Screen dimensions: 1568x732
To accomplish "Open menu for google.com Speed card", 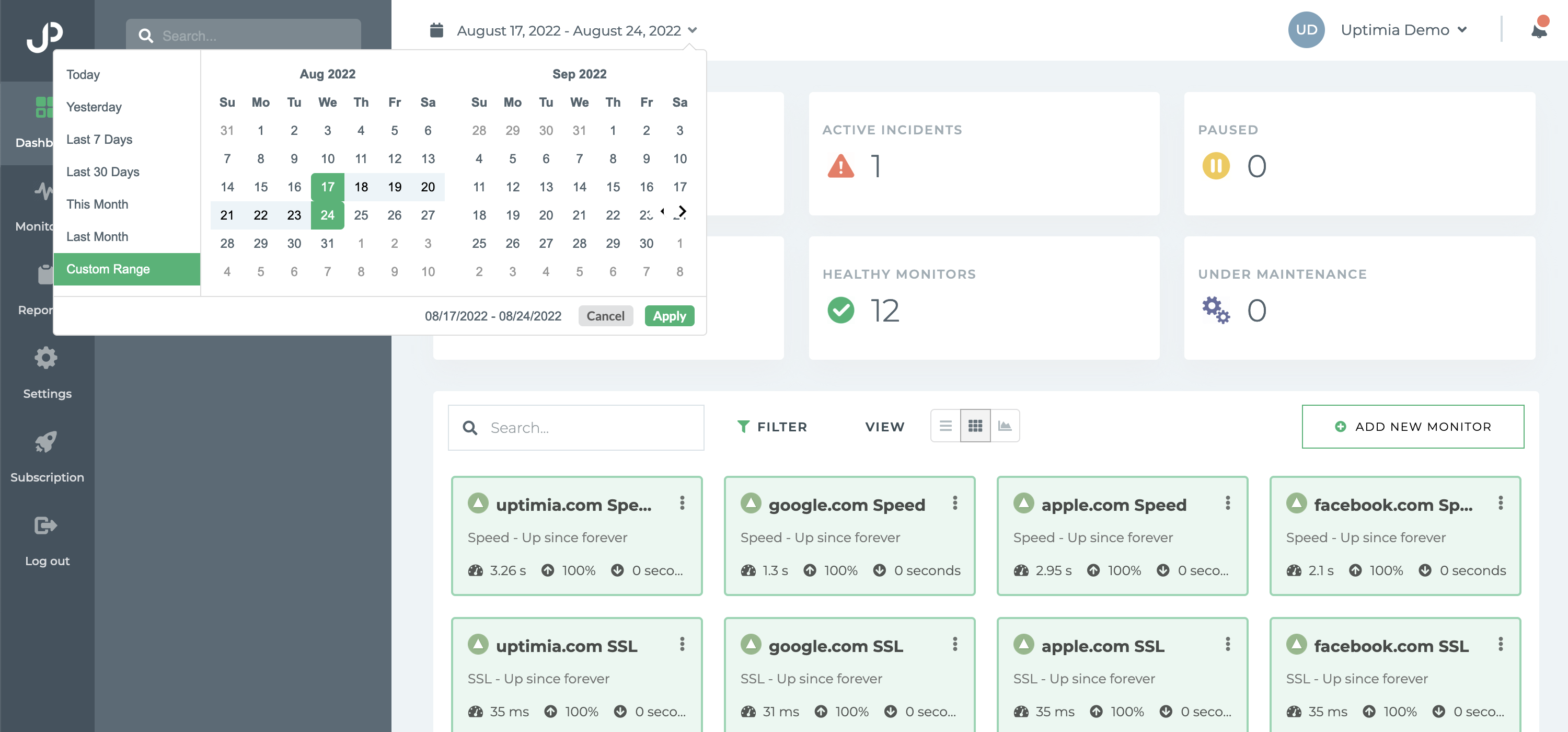I will (955, 503).
